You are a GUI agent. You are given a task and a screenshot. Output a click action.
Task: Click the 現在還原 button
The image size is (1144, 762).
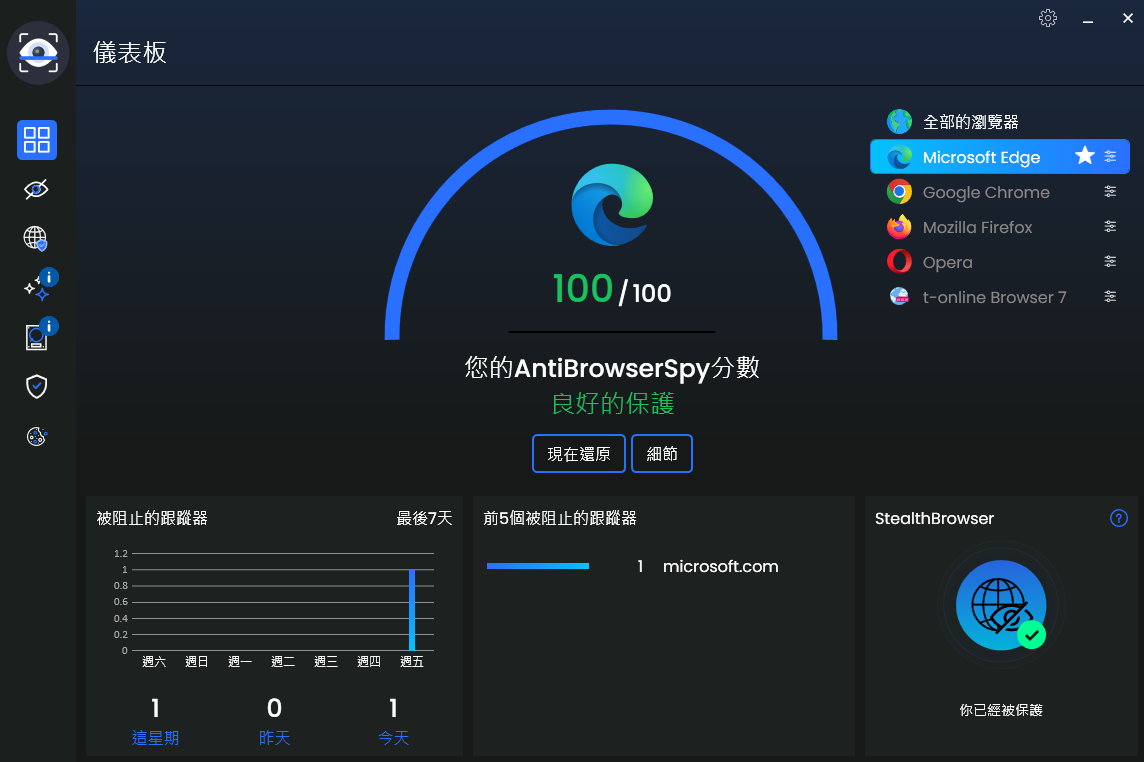click(x=579, y=453)
